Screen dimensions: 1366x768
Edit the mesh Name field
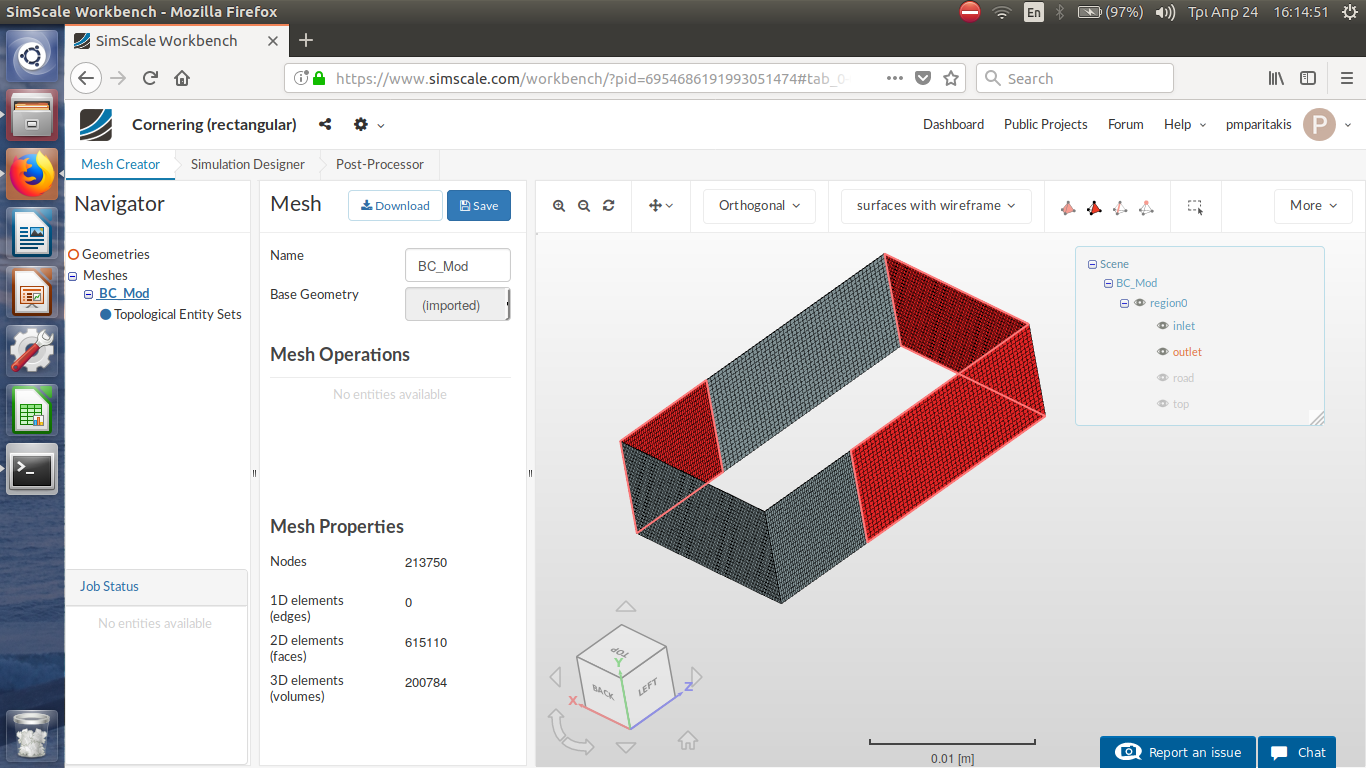[458, 266]
